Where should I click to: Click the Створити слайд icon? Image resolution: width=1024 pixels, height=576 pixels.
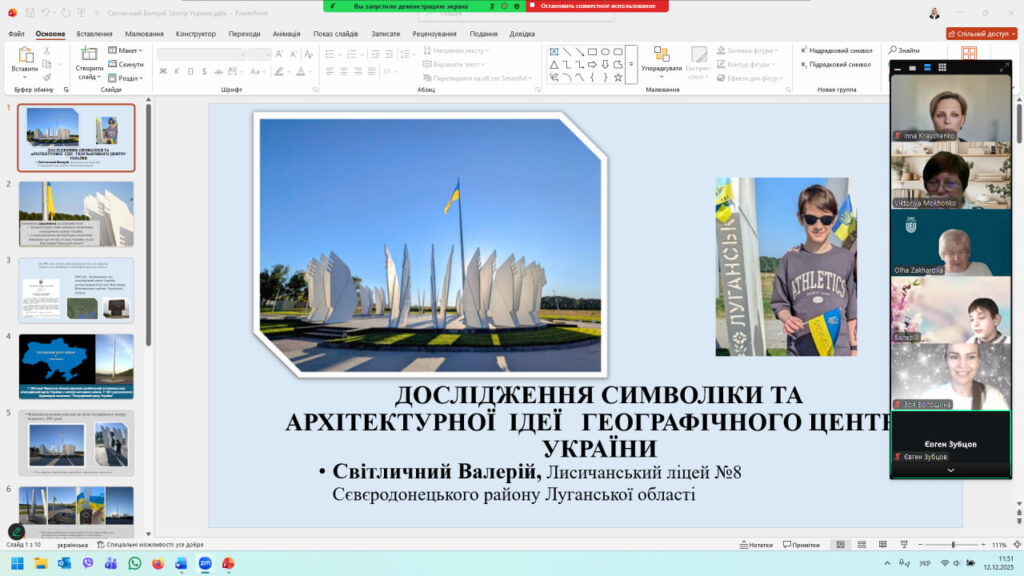coord(89,55)
